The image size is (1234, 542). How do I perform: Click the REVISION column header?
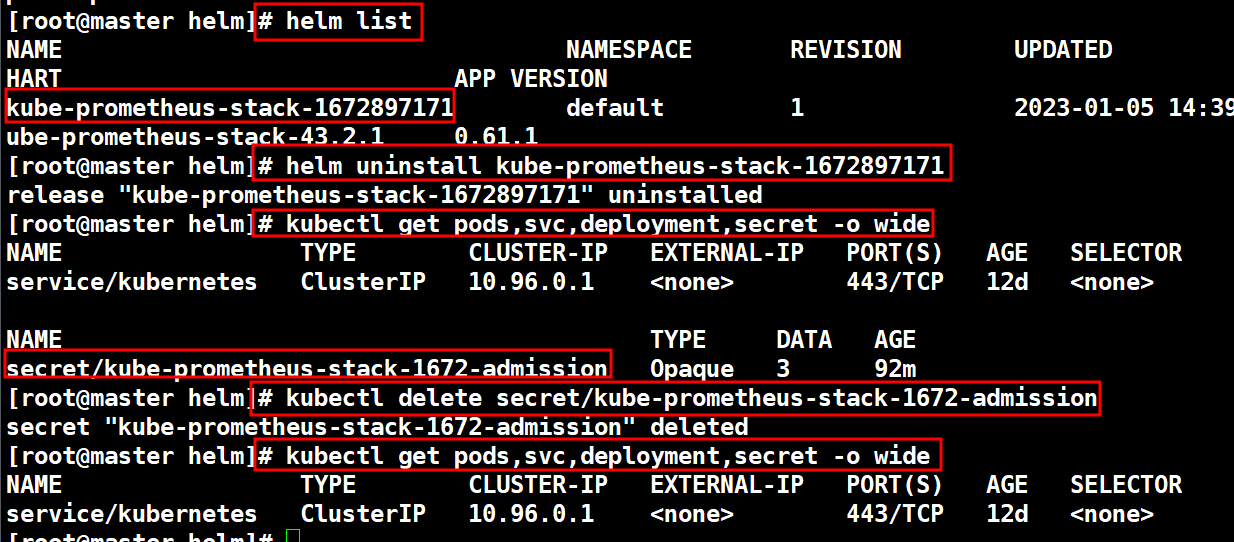coord(845,50)
